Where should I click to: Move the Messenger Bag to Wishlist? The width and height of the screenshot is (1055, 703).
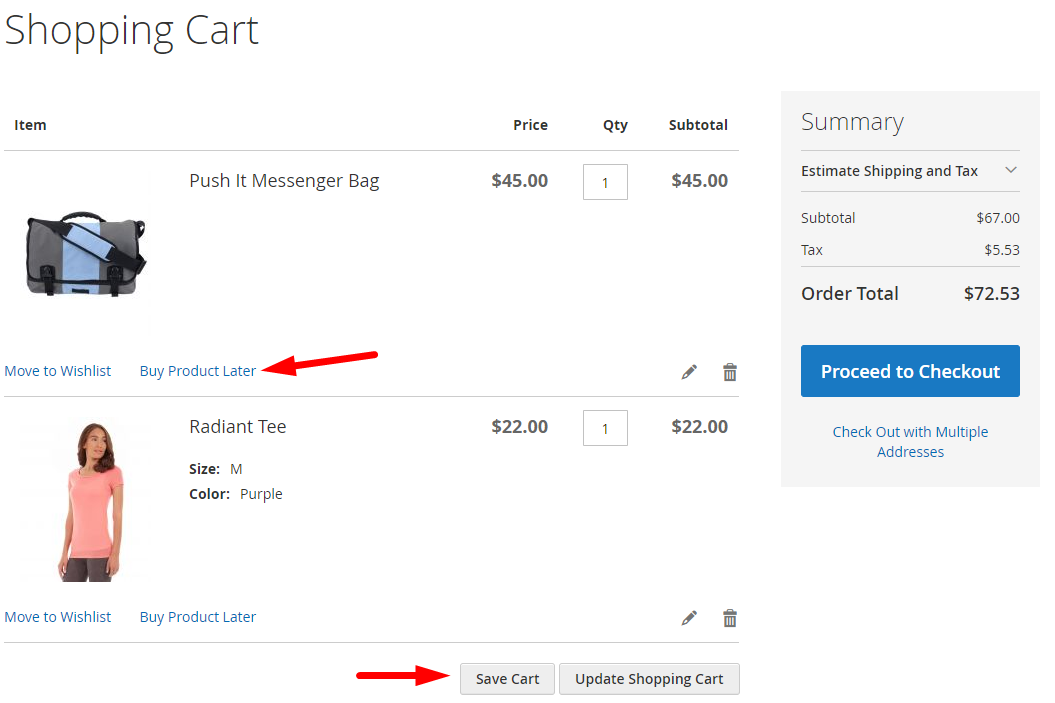tap(58, 371)
